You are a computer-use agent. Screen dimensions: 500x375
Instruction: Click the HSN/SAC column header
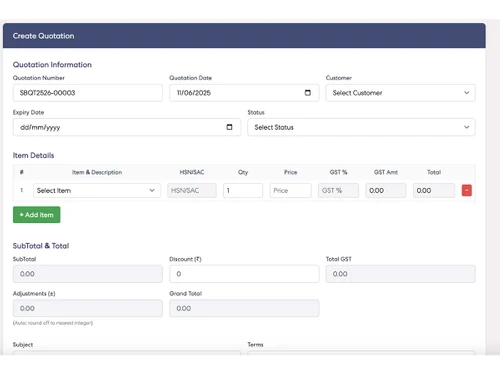point(192,172)
